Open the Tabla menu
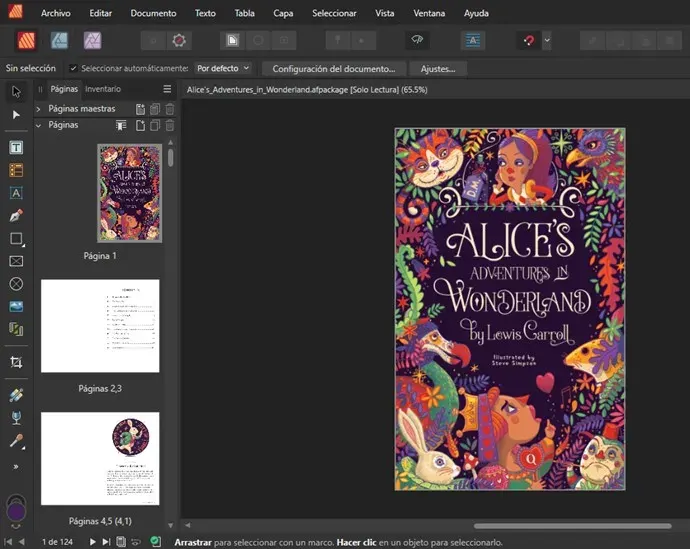The height and width of the screenshot is (549, 690). [x=244, y=13]
